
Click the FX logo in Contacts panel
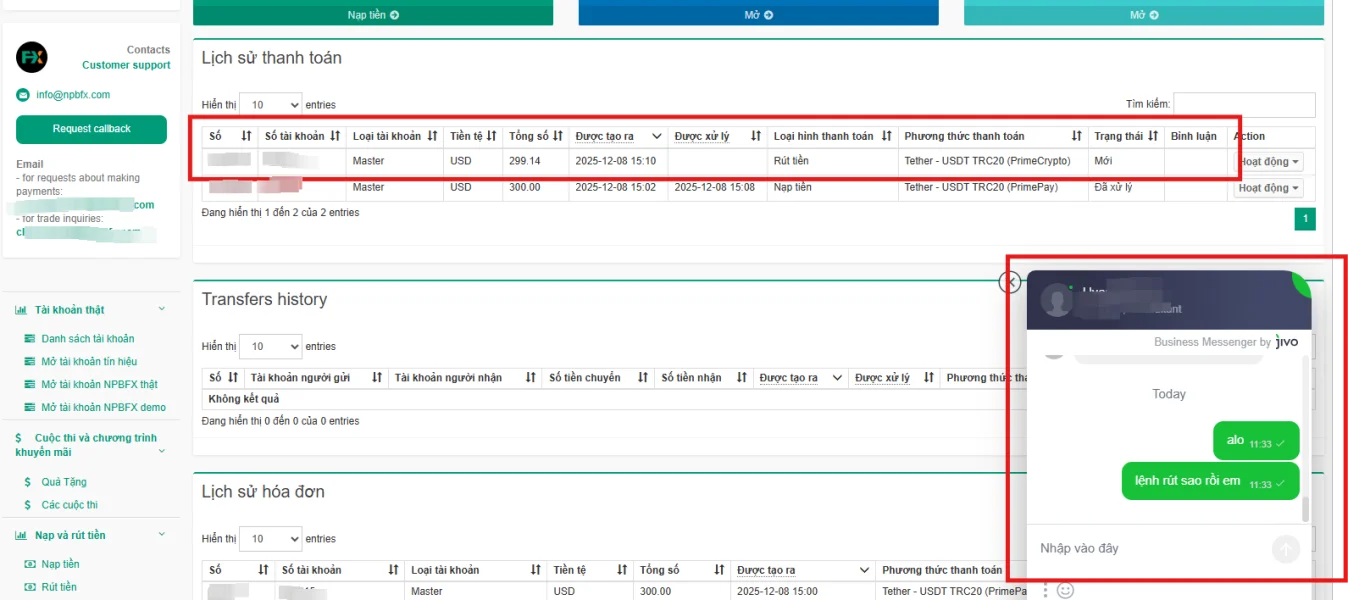tap(32, 57)
